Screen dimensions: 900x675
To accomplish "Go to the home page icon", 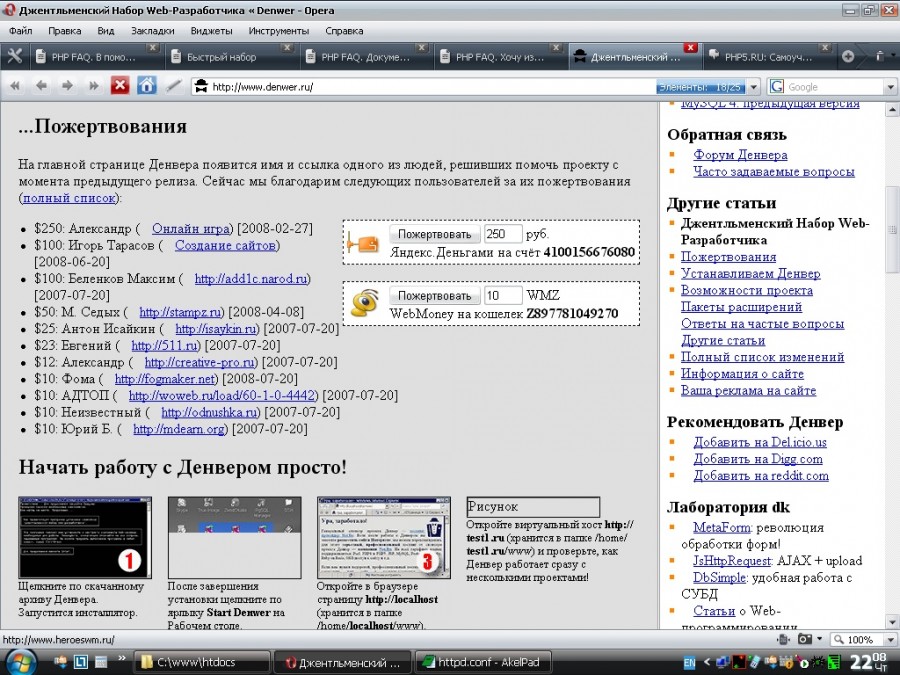I will (x=146, y=86).
